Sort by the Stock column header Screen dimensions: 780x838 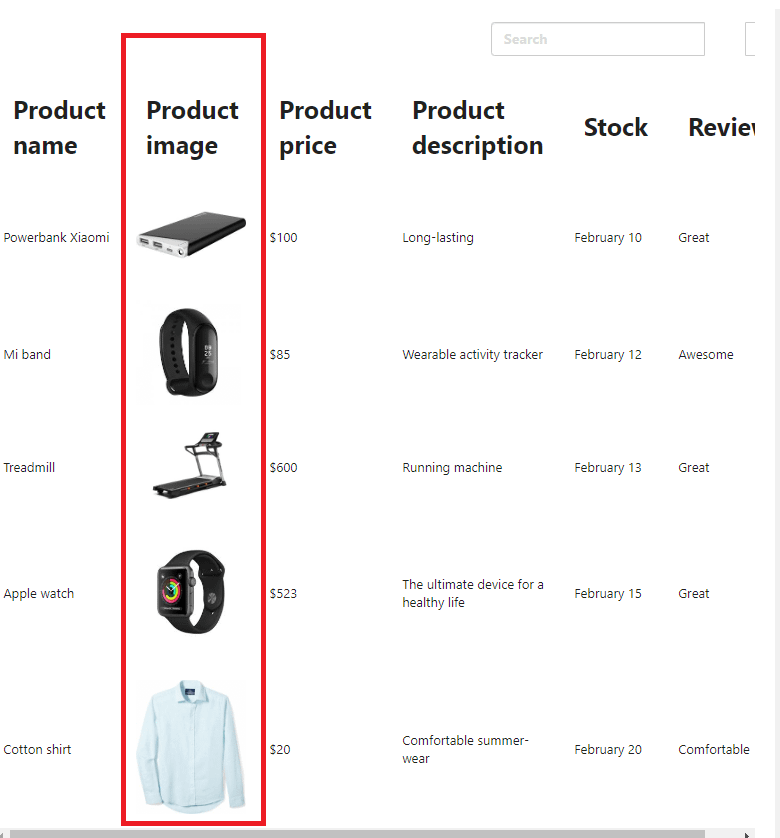[x=615, y=128]
